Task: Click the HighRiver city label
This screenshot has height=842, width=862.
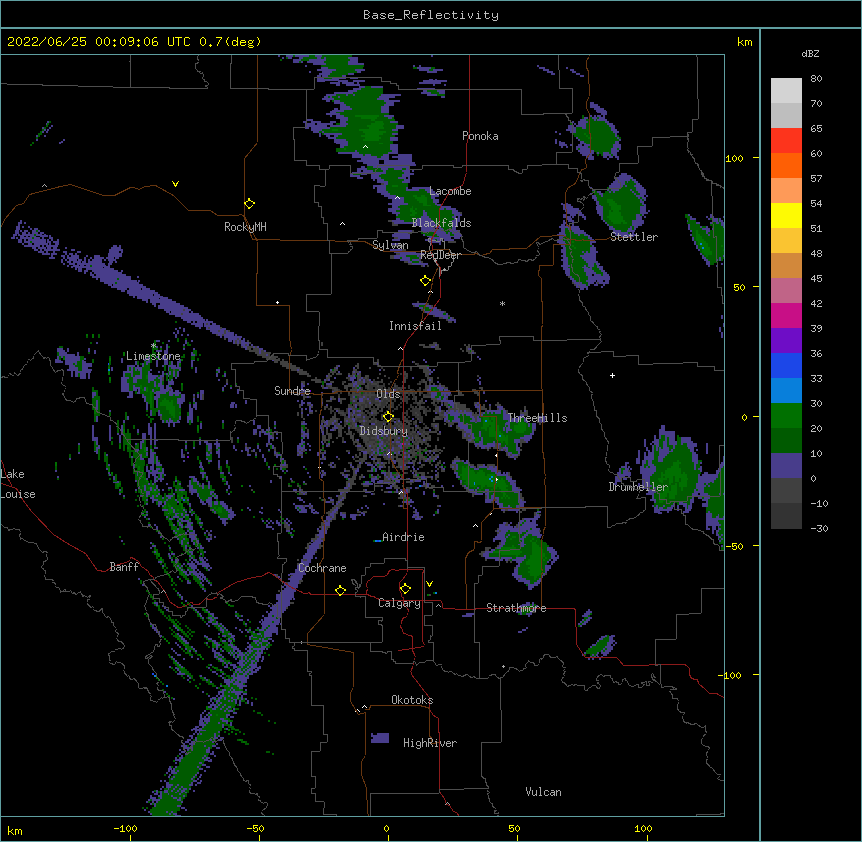Action: [x=430, y=743]
